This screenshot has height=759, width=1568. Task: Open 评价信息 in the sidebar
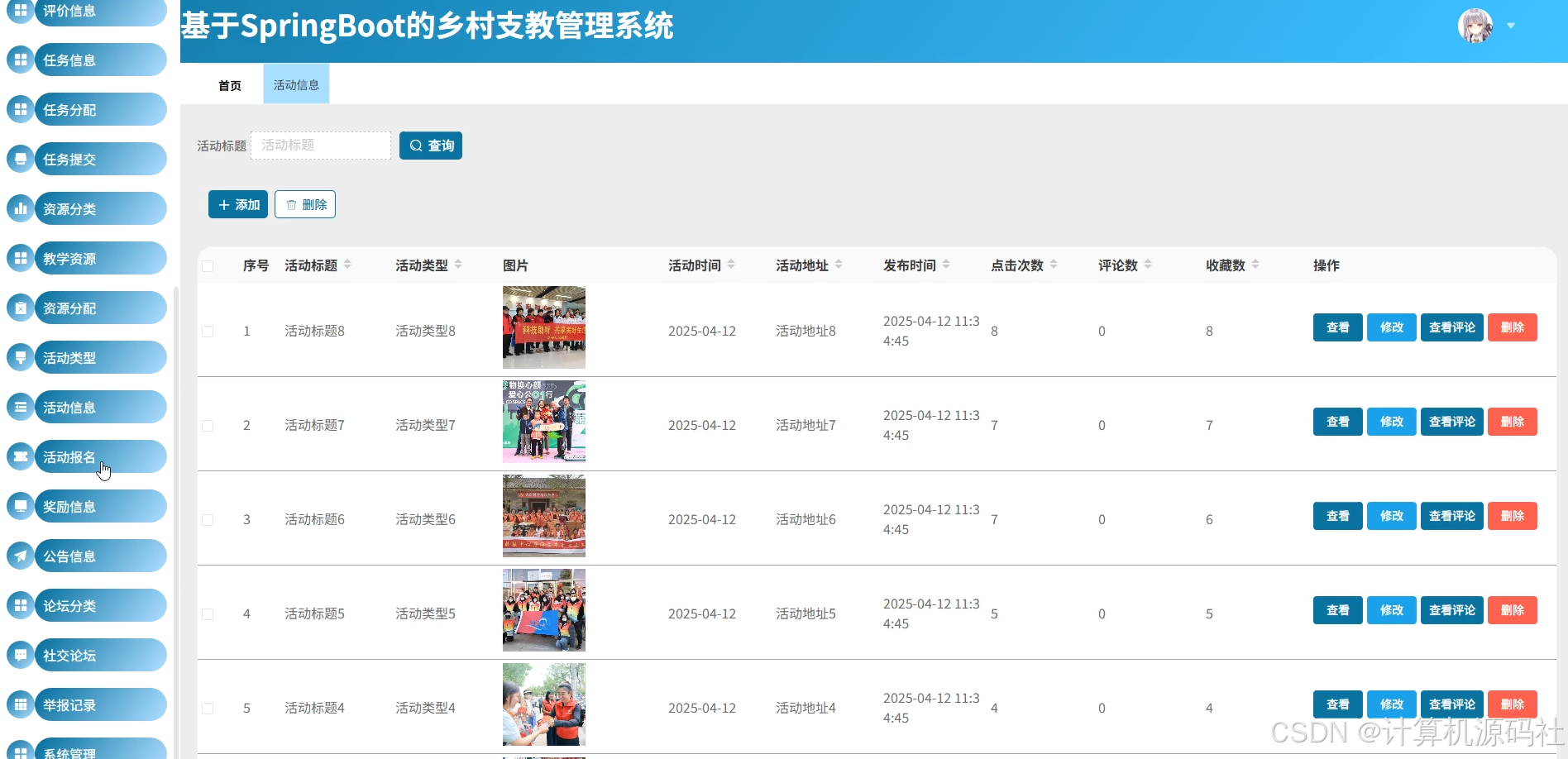100,12
